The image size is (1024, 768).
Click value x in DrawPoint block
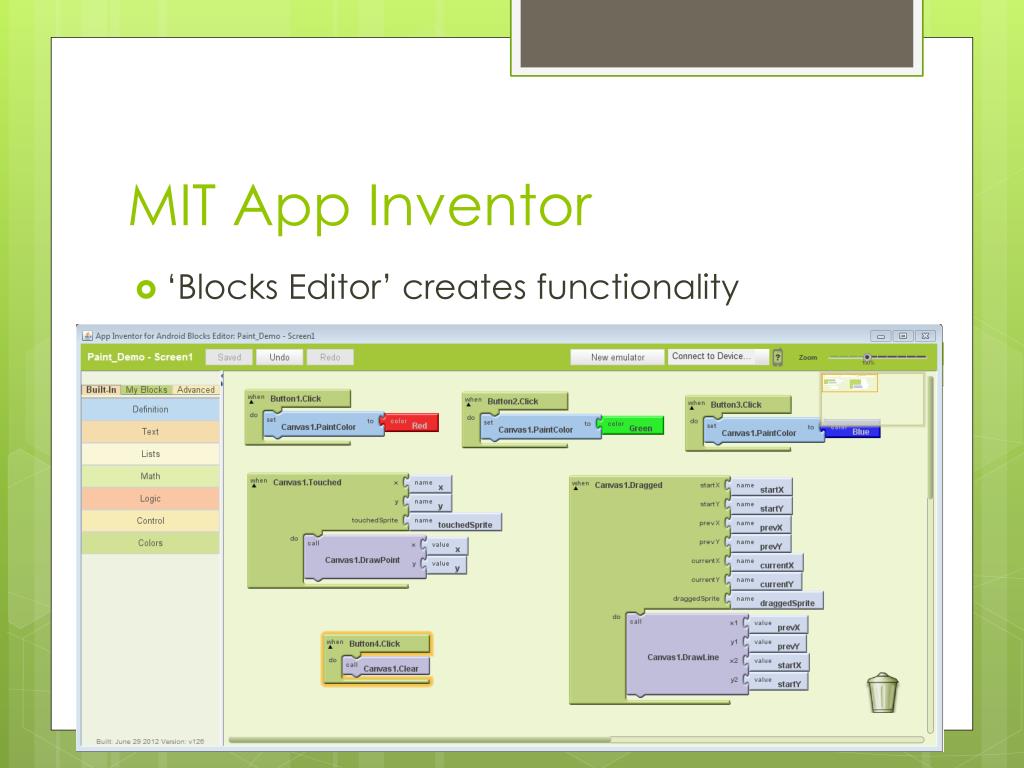(x=447, y=547)
